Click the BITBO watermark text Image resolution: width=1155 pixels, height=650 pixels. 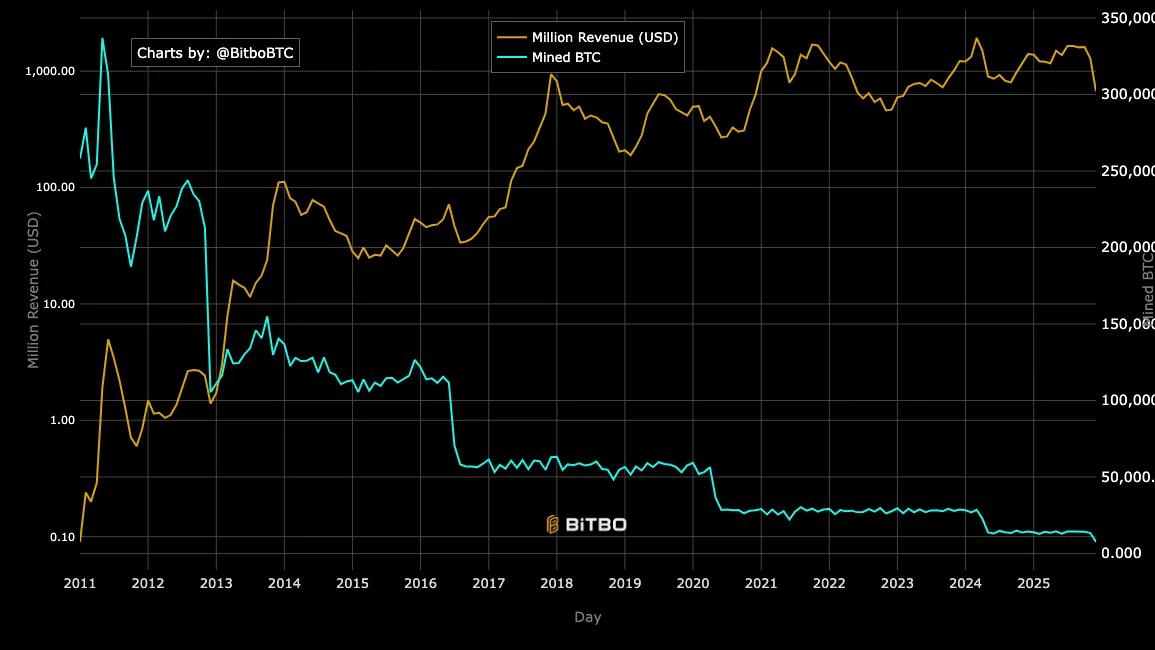tap(596, 524)
